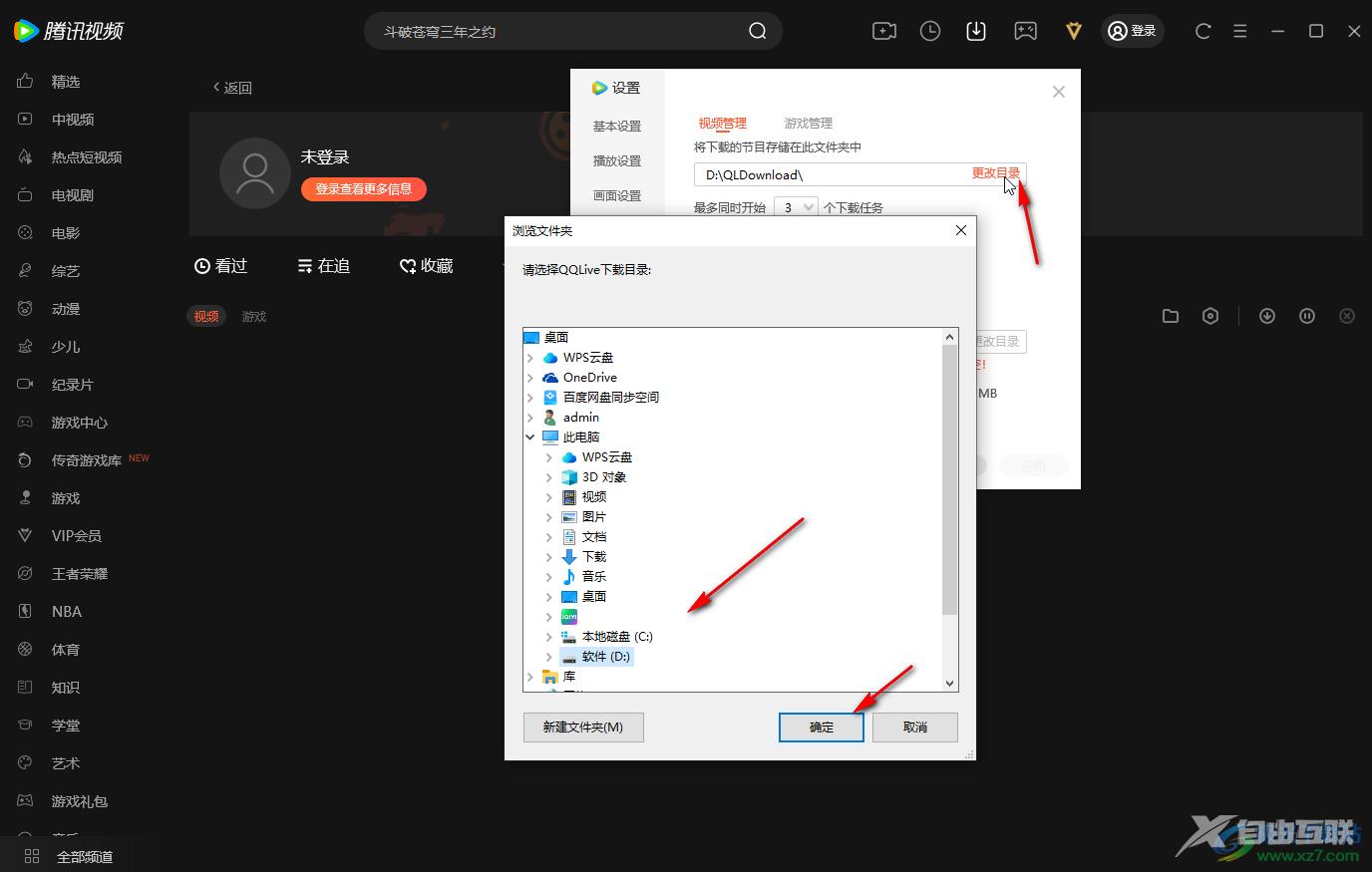1372x872 pixels.
Task: Expand the admin folder node
Action: [530, 418]
